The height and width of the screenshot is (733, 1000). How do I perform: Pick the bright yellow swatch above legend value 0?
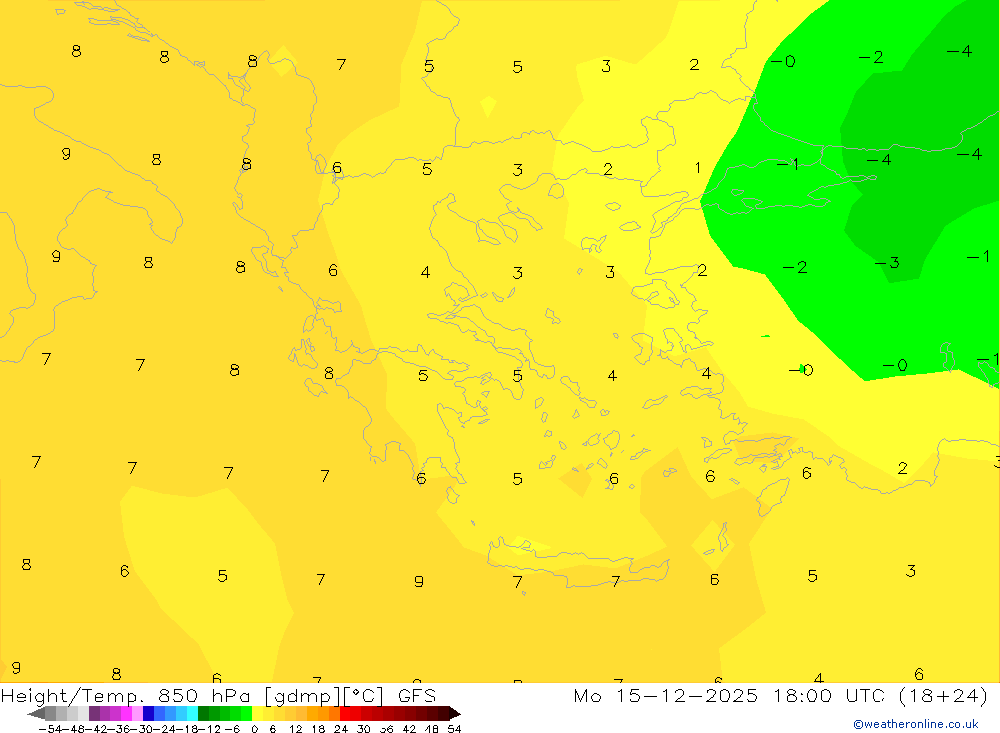point(257,713)
